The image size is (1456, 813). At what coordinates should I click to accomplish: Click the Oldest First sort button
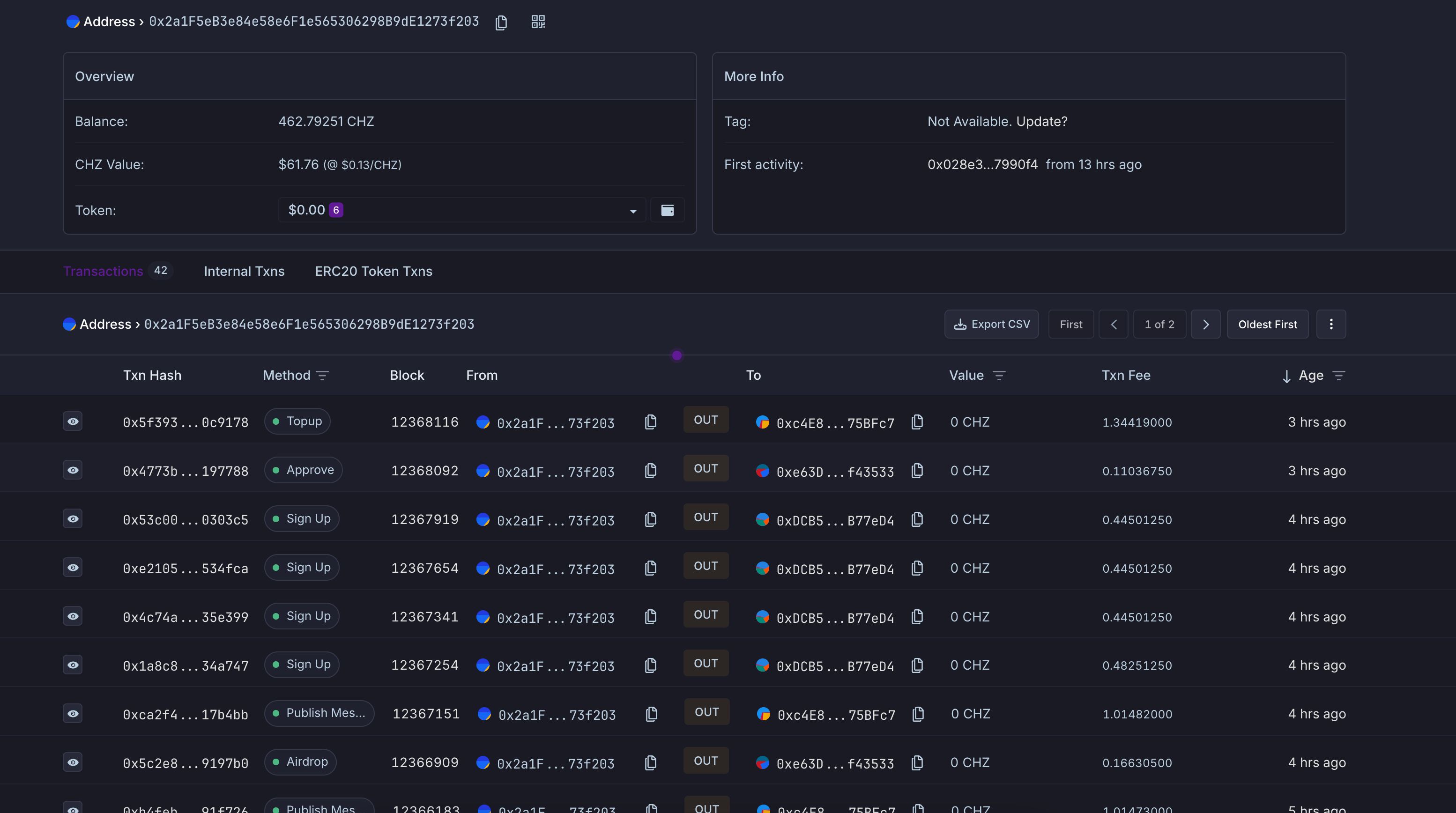tap(1268, 324)
